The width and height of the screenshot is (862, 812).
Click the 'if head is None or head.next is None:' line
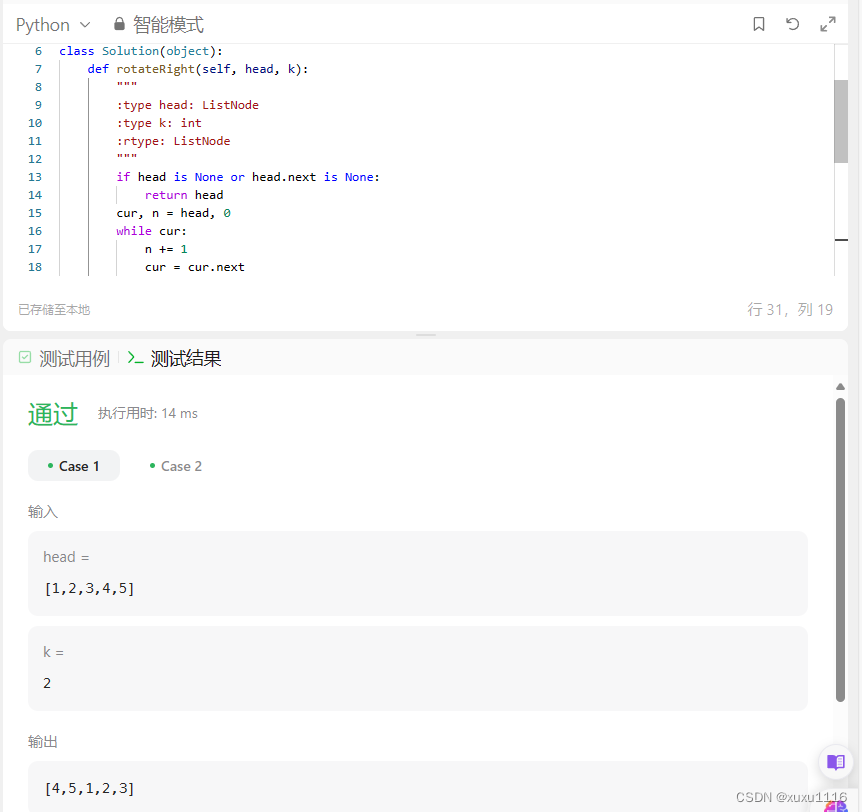coord(248,177)
